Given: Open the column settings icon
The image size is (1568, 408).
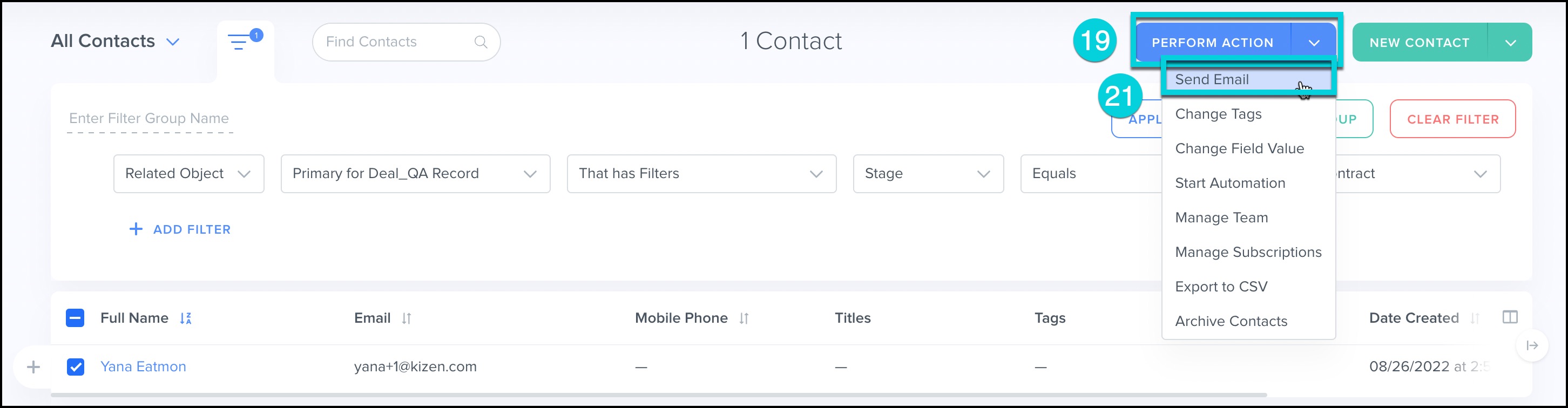Looking at the screenshot, I should 1510,317.
